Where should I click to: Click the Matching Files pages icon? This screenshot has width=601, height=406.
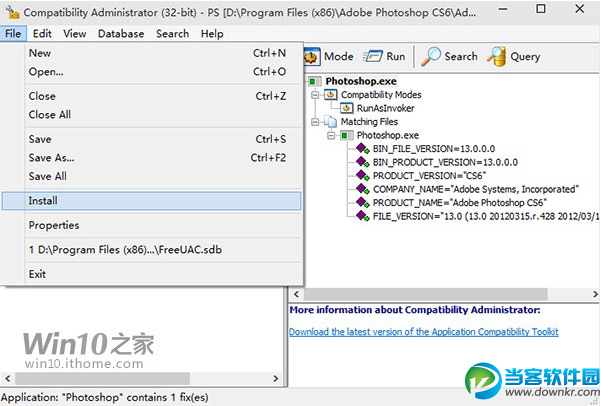(330, 122)
